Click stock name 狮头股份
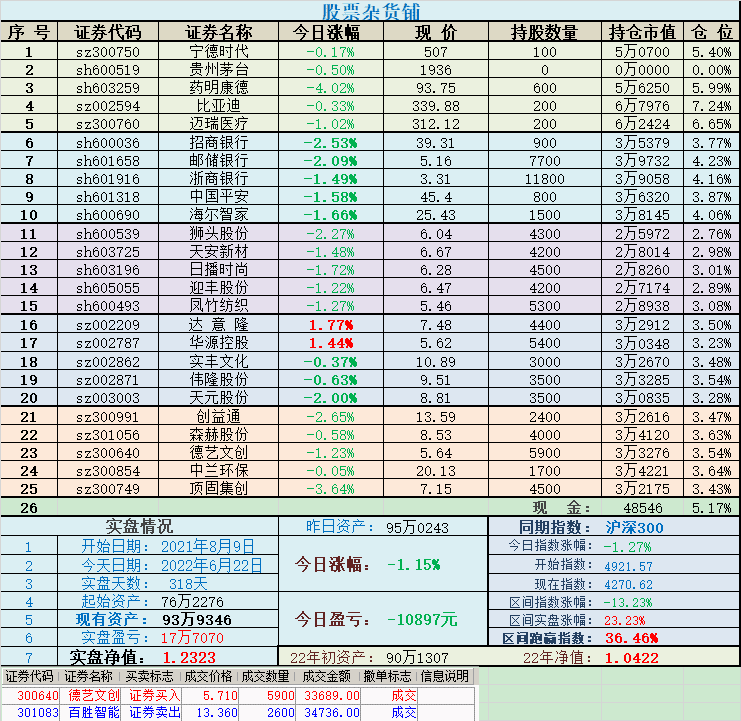The width and height of the screenshot is (741, 721). pos(219,233)
